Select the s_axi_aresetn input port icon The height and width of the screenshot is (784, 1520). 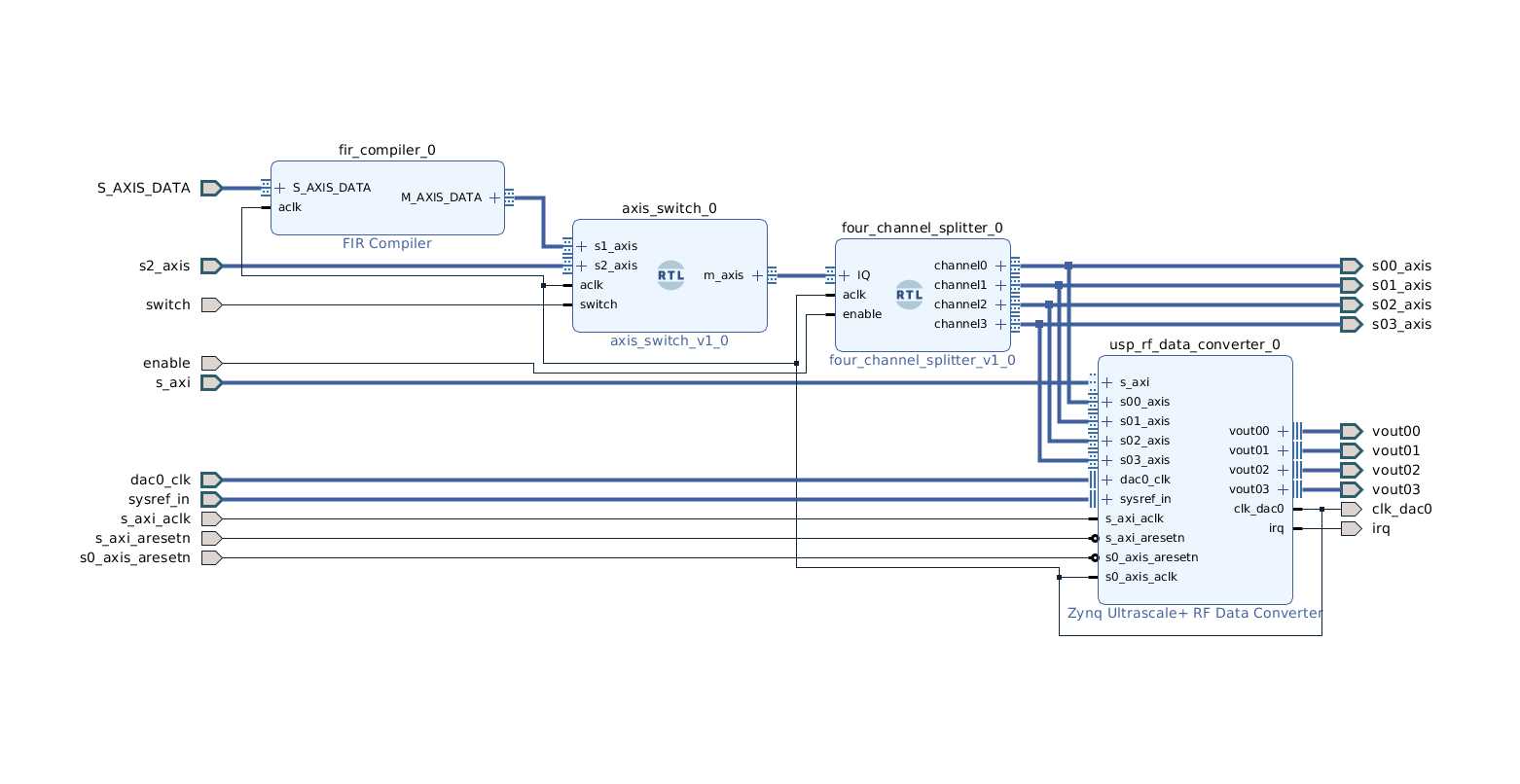click(211, 538)
